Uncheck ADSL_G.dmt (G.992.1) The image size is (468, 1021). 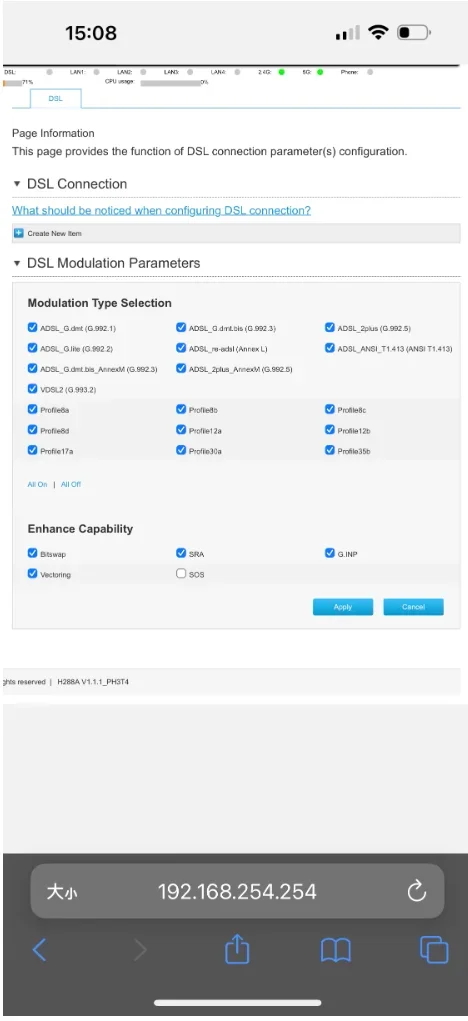coord(33,328)
